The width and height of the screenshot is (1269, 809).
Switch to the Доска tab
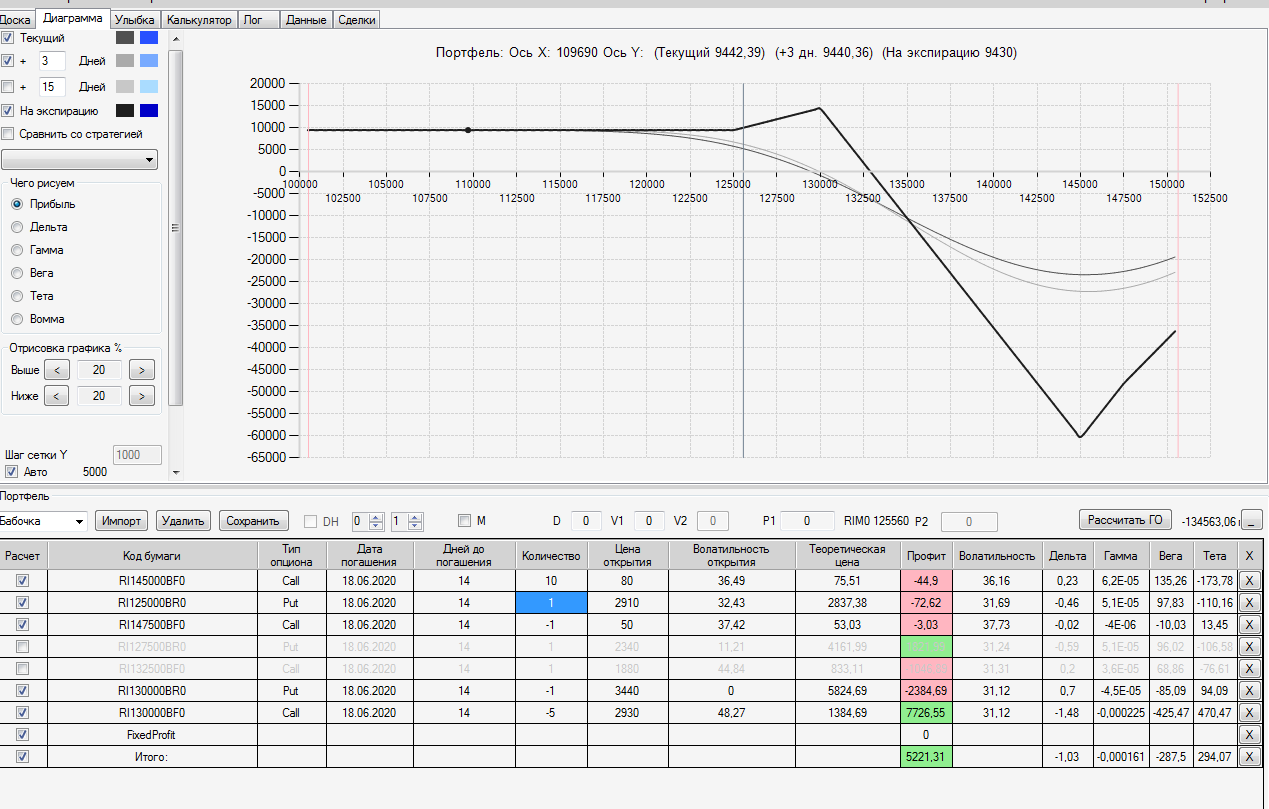click(x=15, y=19)
